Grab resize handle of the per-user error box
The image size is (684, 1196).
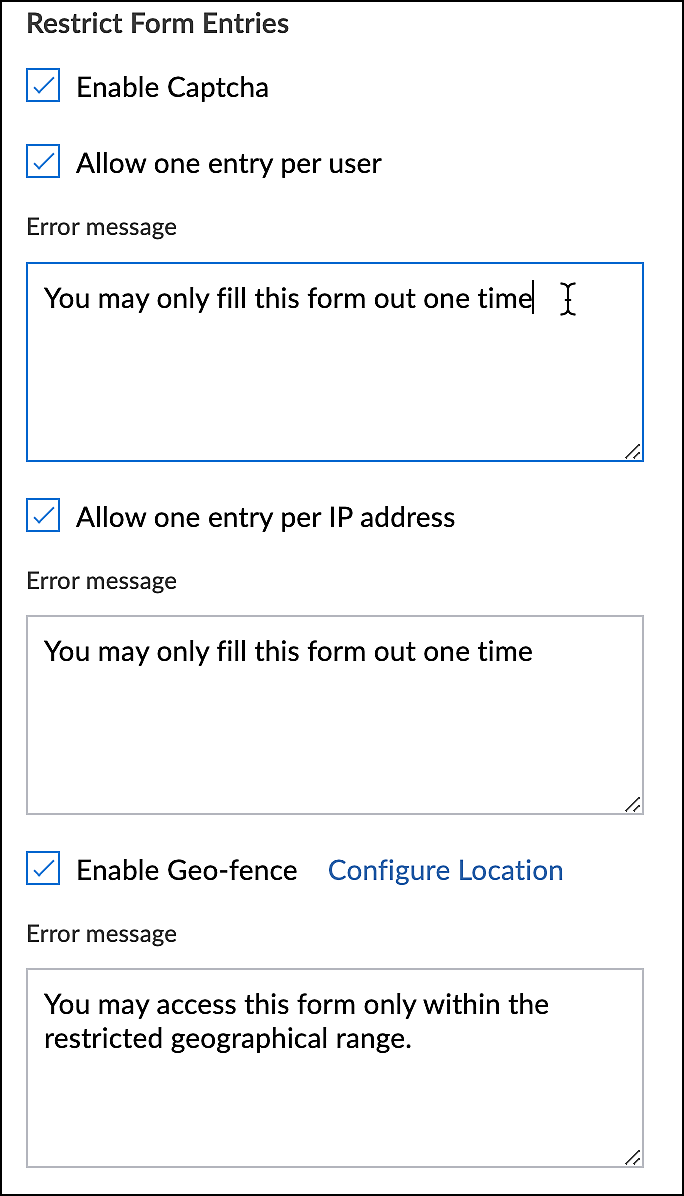click(x=632, y=451)
